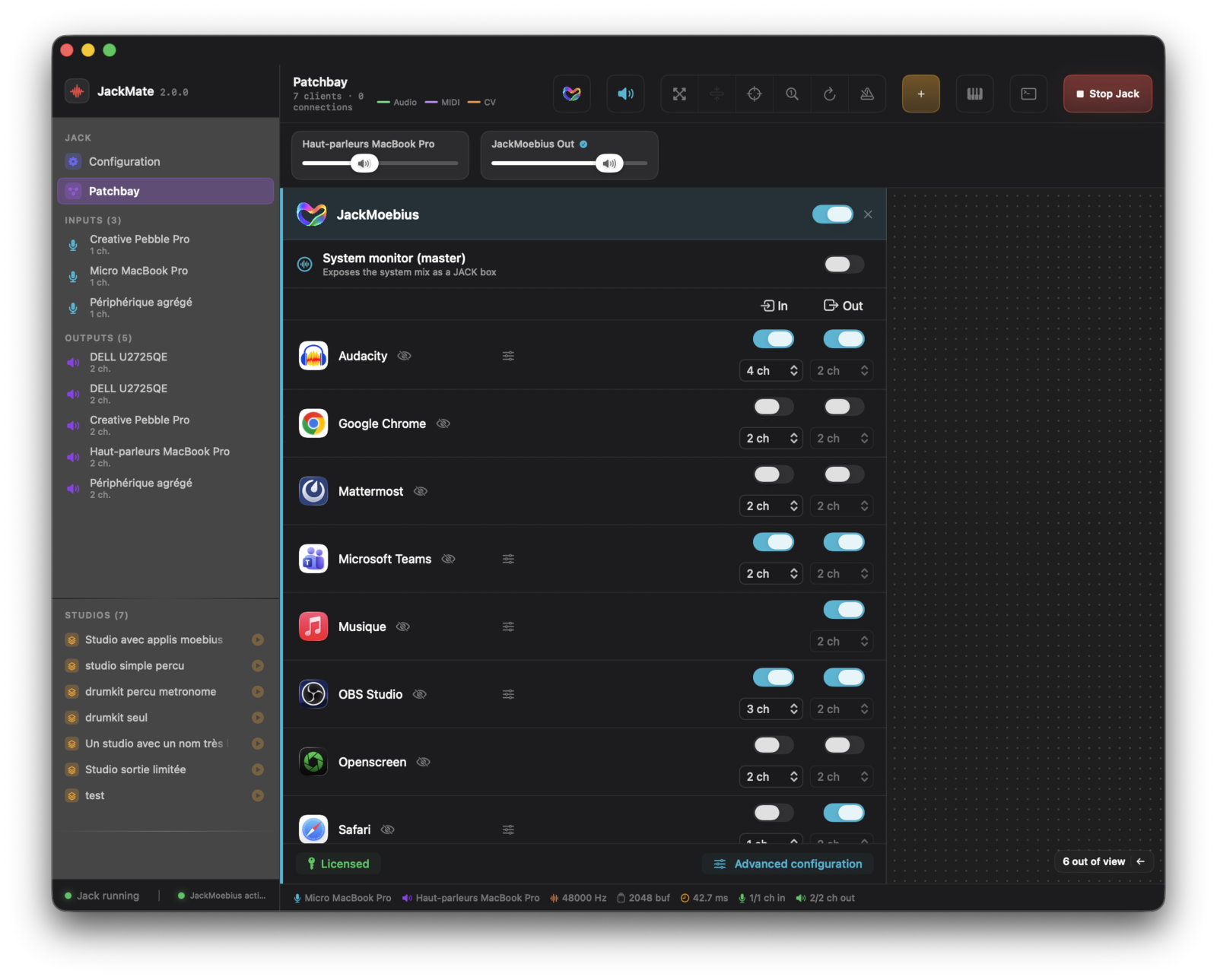Select the Patchbay sidebar item
The image size is (1217, 980).
tap(165, 191)
